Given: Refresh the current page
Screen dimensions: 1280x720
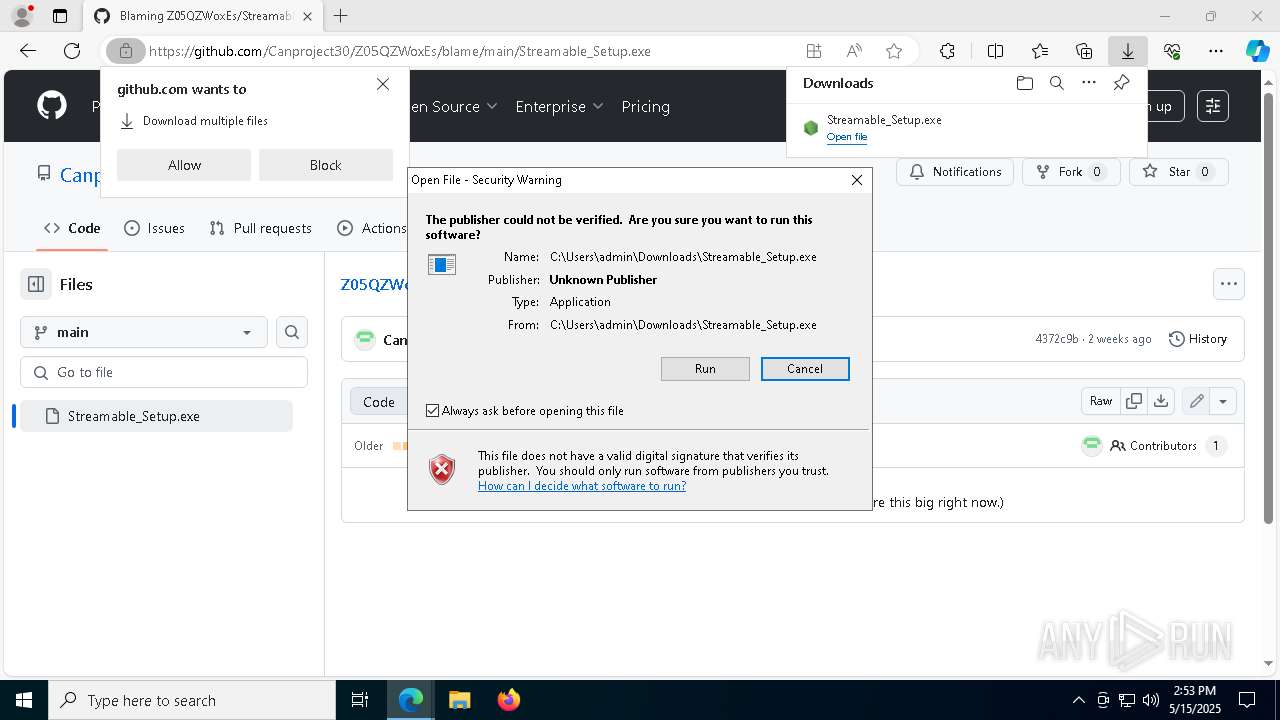Looking at the screenshot, I should (72, 51).
